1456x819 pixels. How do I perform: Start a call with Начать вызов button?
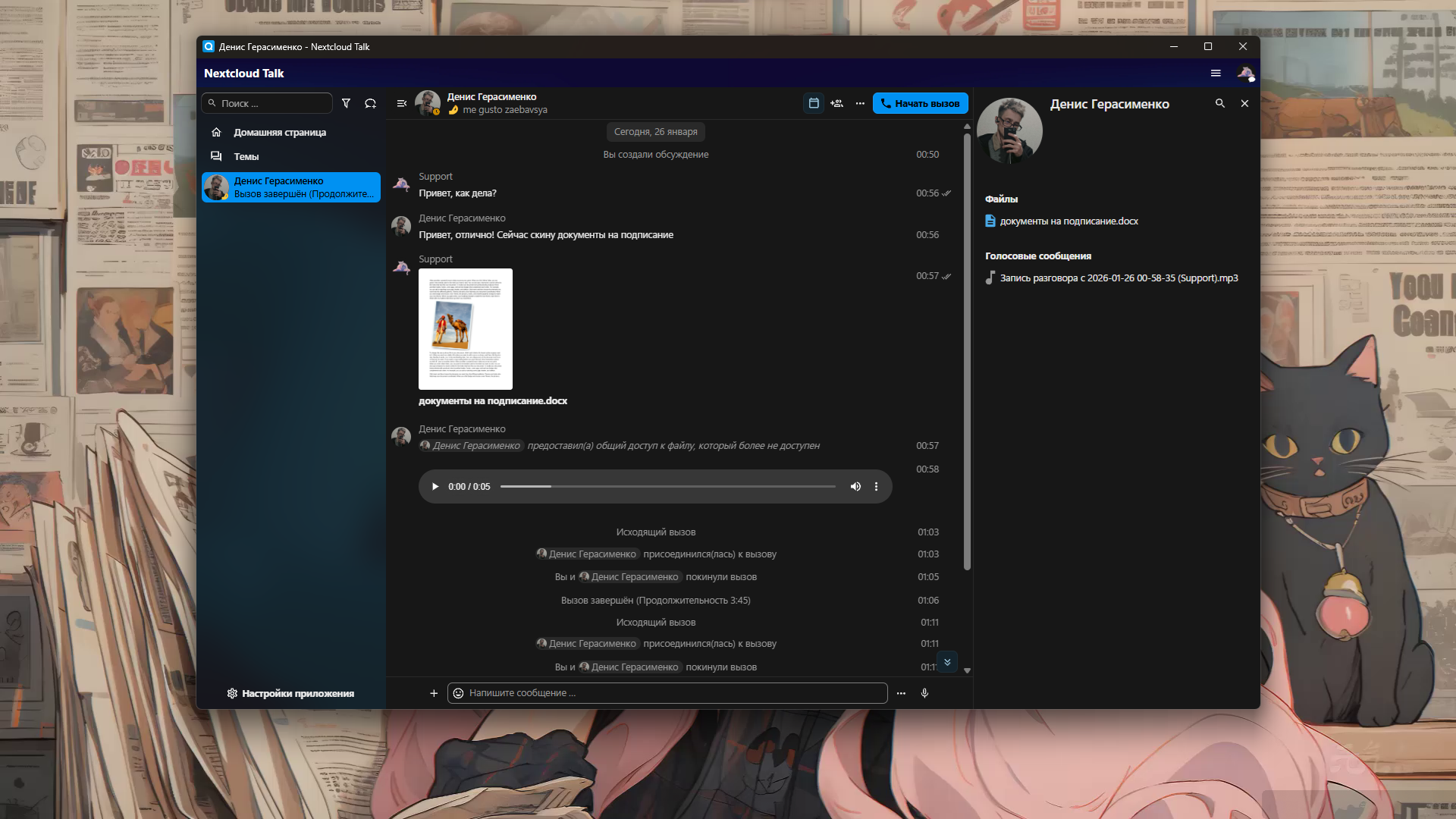pos(920,103)
